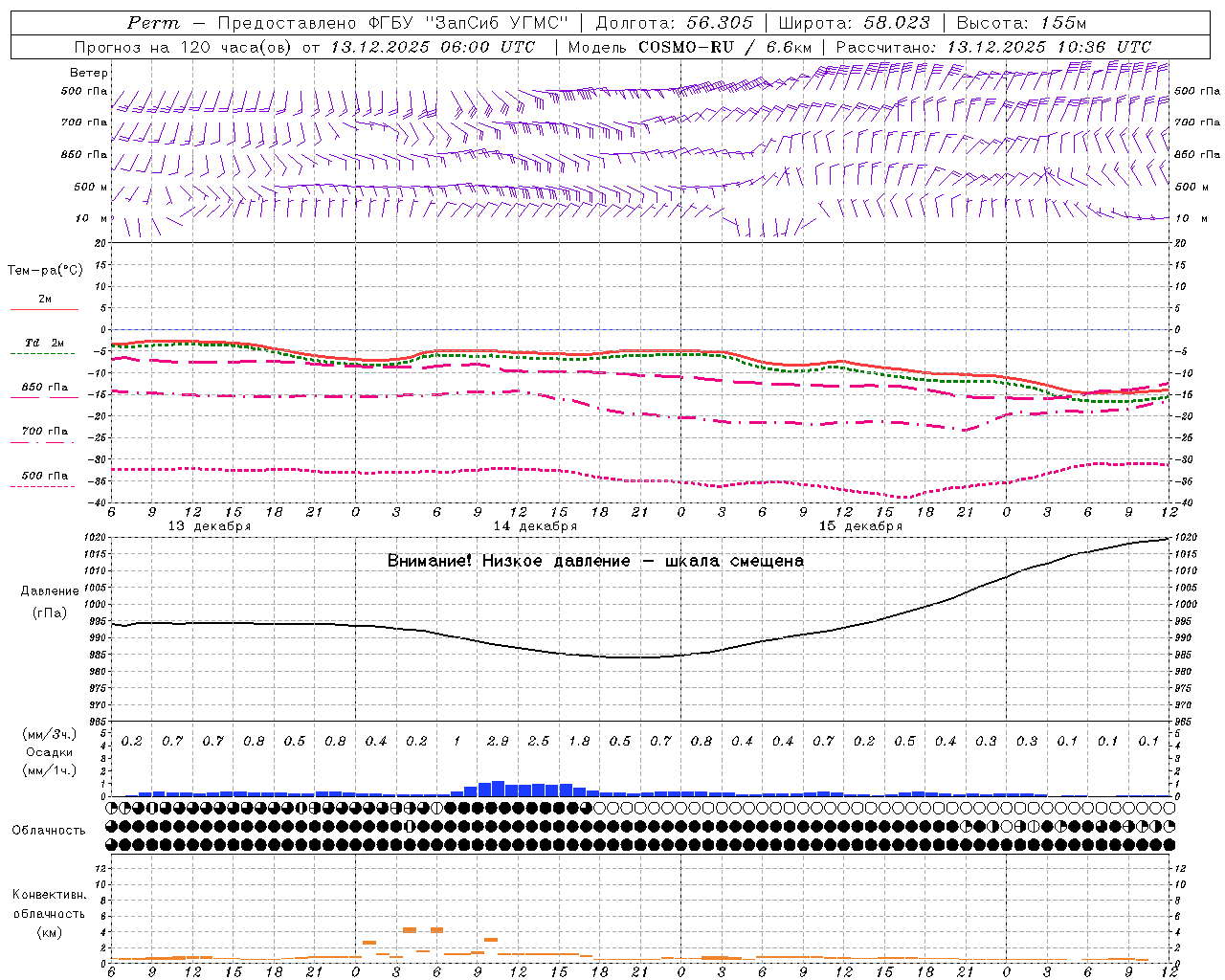Click the 'Рассчитано: 13.12.2025 10:36 UTC' timestamp
Viewport: 1225px width, 980px height.
993,47
